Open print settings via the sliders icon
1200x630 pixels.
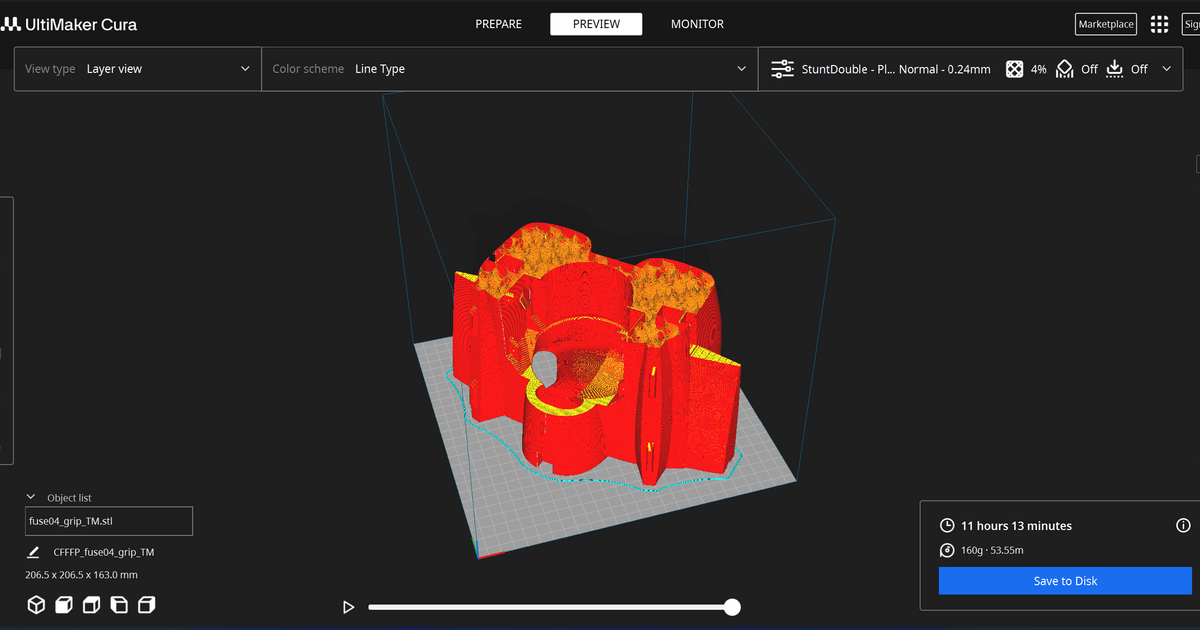[x=782, y=69]
